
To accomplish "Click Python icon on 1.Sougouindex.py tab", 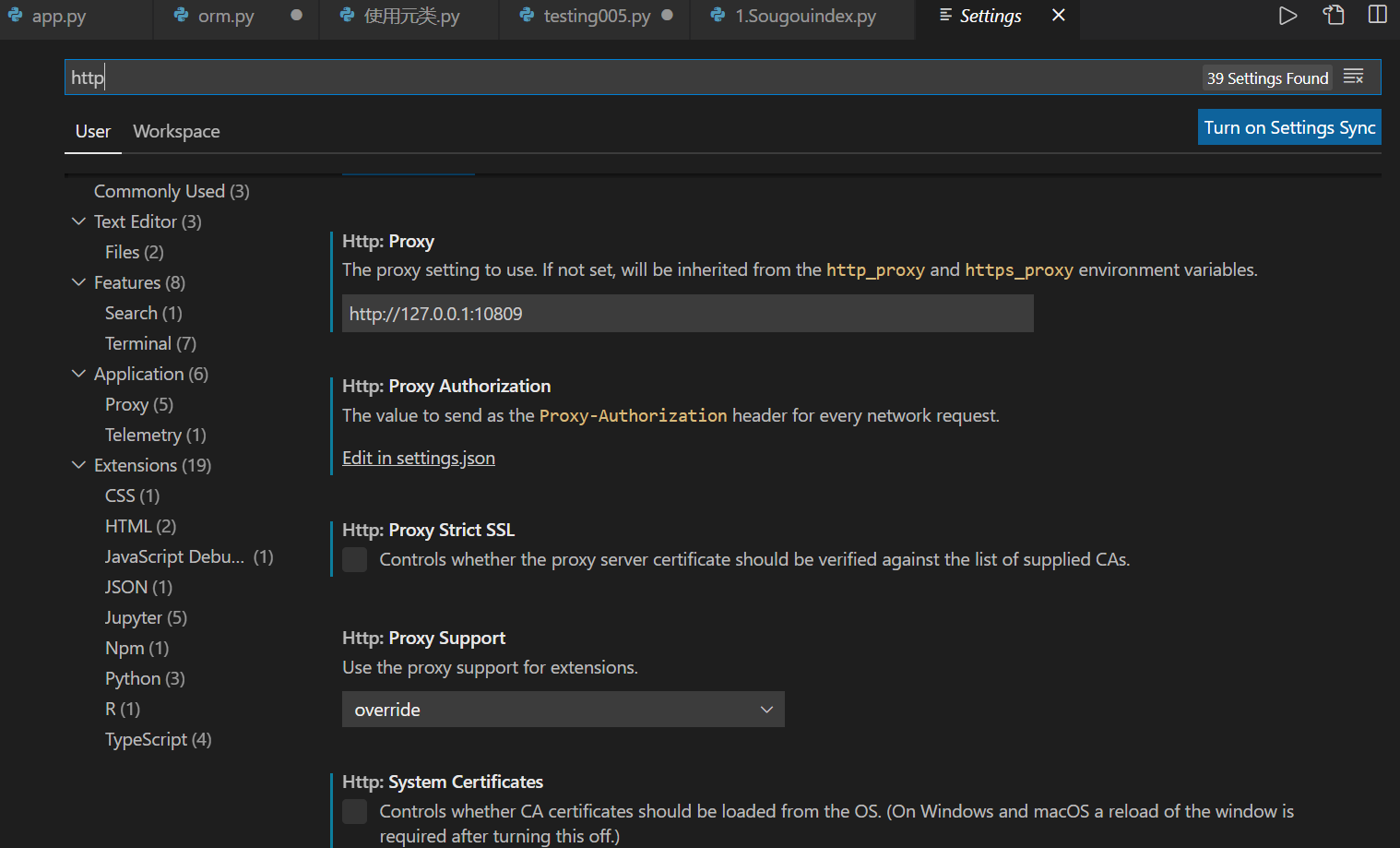I will pyautogui.click(x=718, y=16).
